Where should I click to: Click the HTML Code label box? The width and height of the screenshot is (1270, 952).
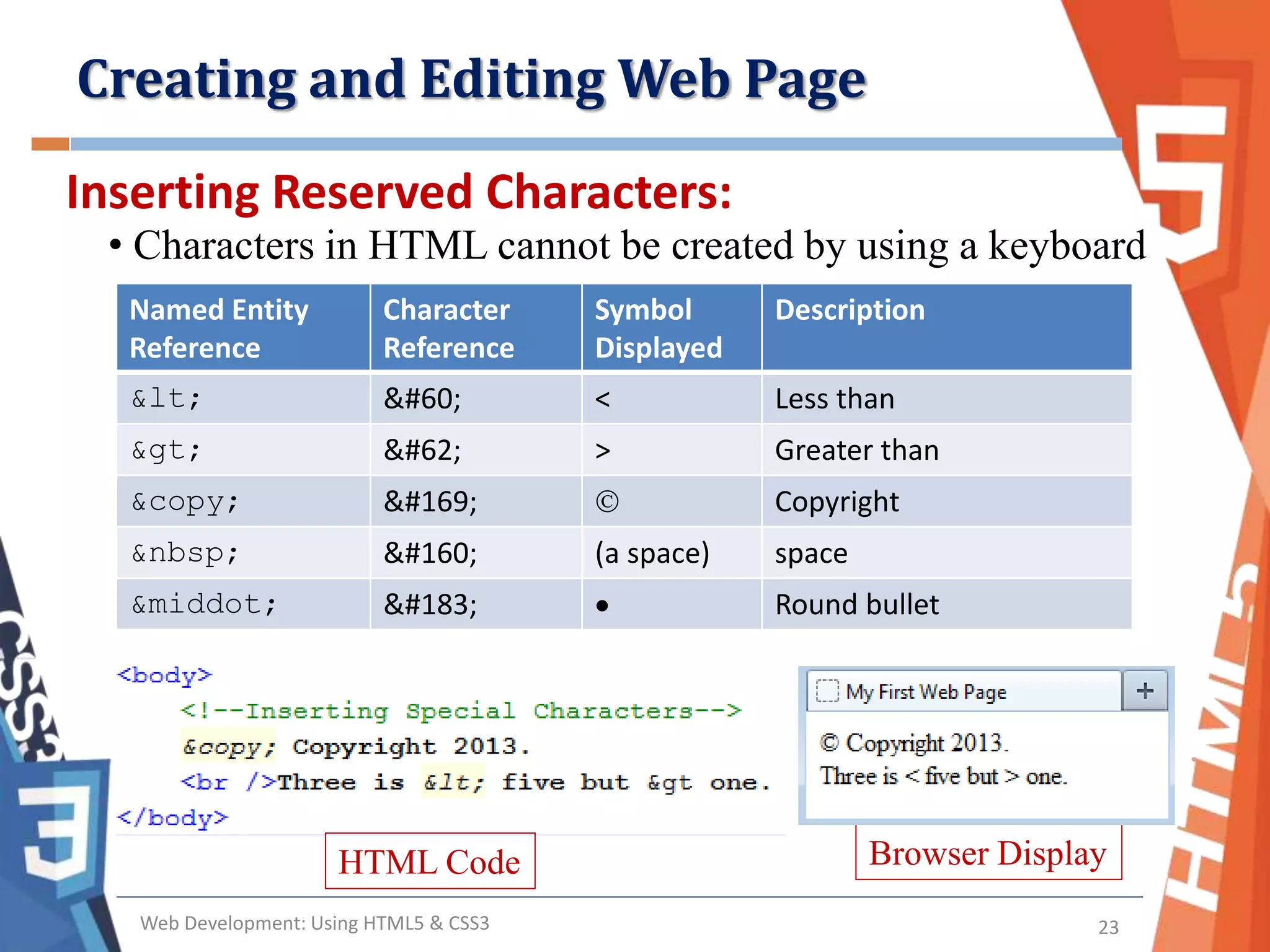pyautogui.click(x=430, y=862)
